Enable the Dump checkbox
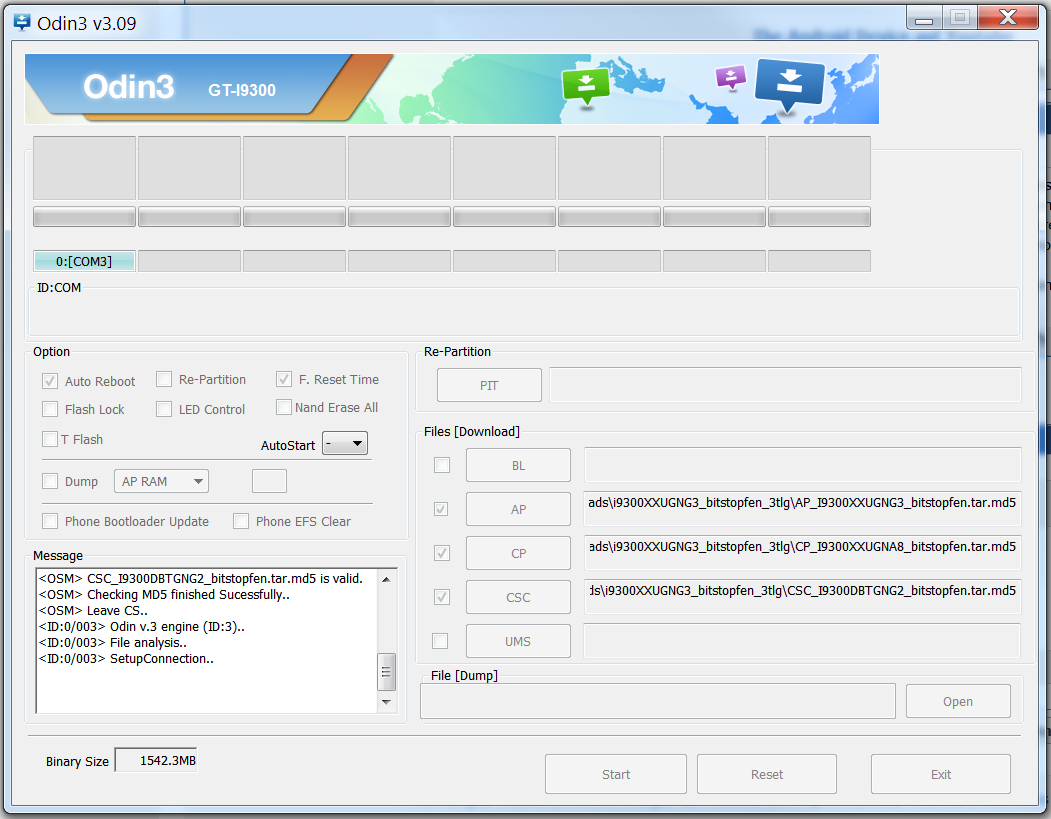The image size is (1051, 819). [x=50, y=481]
